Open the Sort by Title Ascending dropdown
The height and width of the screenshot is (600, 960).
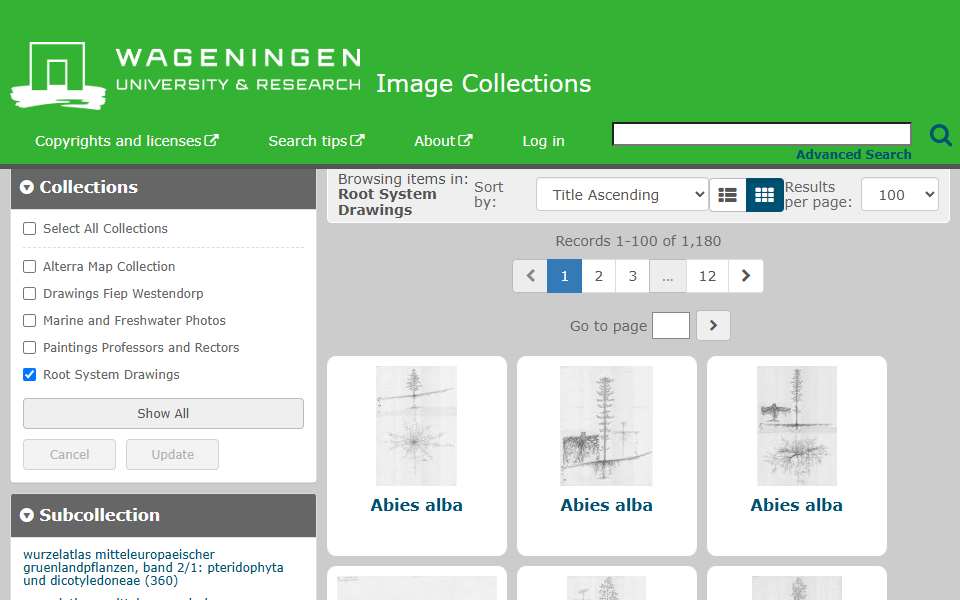click(622, 195)
